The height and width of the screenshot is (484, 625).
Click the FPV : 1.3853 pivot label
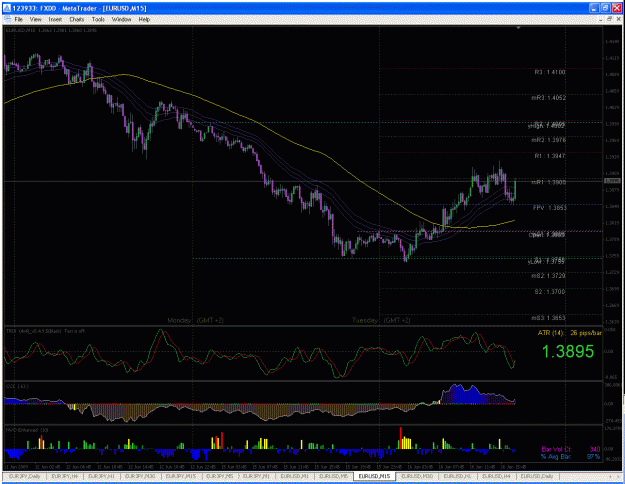click(x=550, y=208)
